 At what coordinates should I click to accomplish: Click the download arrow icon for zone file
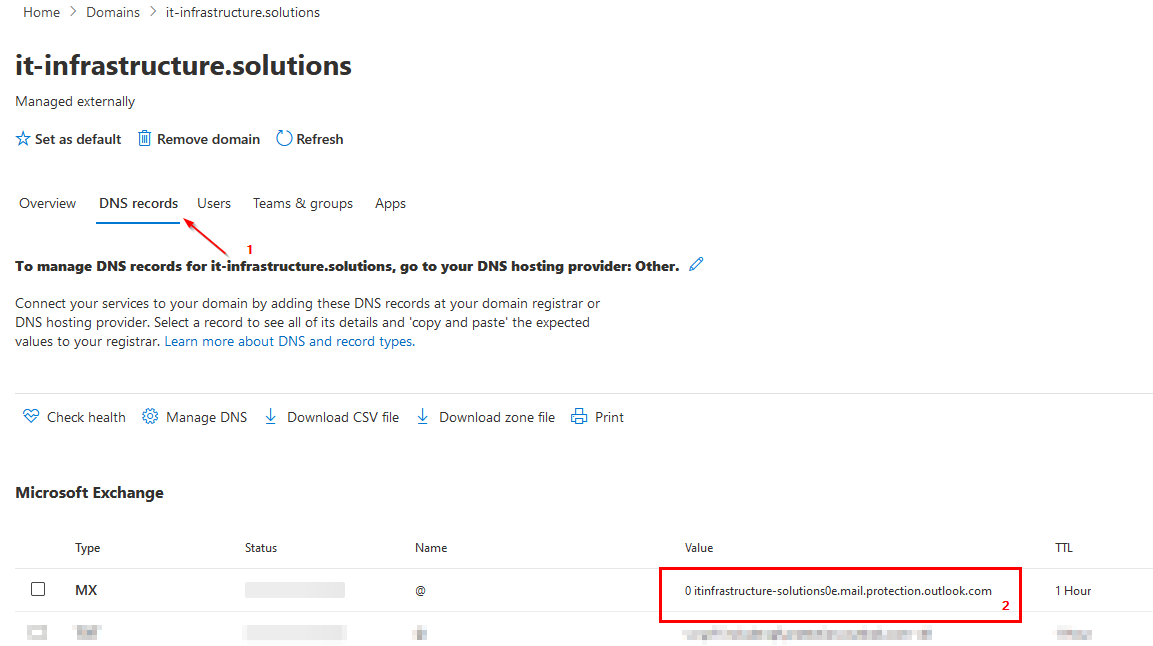tap(423, 417)
